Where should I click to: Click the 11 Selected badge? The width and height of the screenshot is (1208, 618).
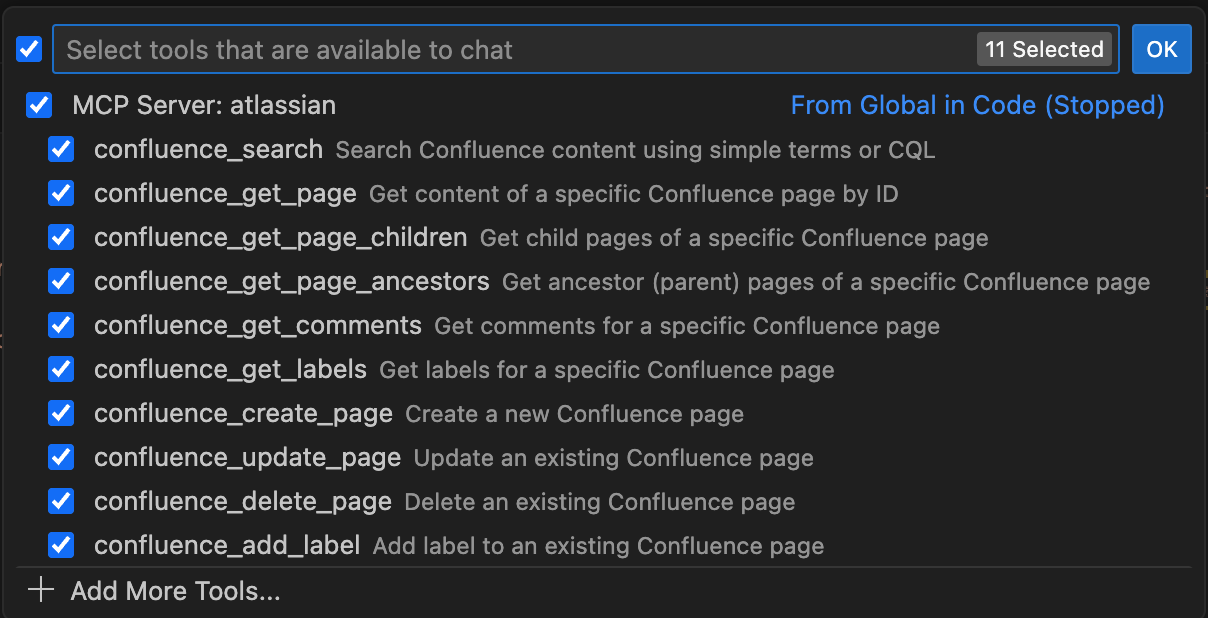1043,49
